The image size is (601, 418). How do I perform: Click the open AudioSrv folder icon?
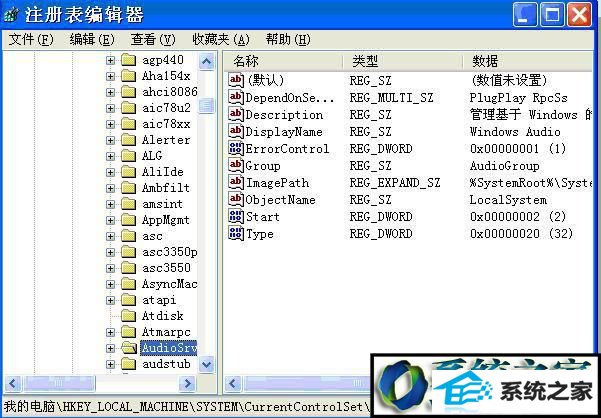129,348
